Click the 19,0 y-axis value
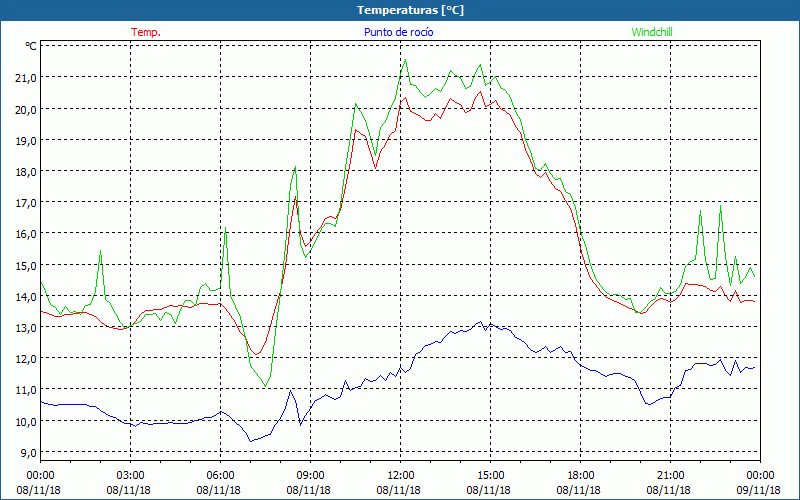800x500 pixels. pos(27,140)
